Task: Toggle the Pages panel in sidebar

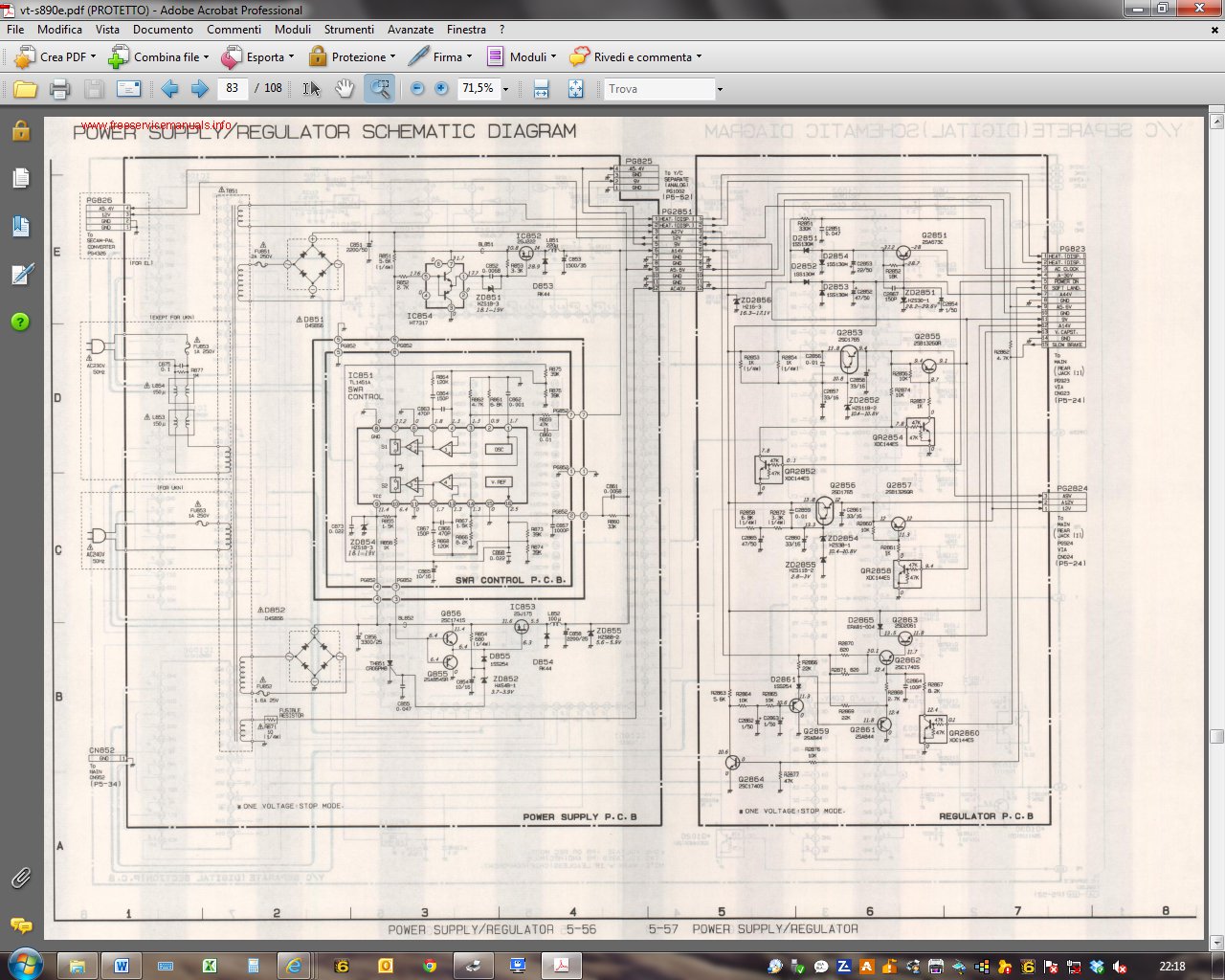Action: pyautogui.click(x=20, y=178)
